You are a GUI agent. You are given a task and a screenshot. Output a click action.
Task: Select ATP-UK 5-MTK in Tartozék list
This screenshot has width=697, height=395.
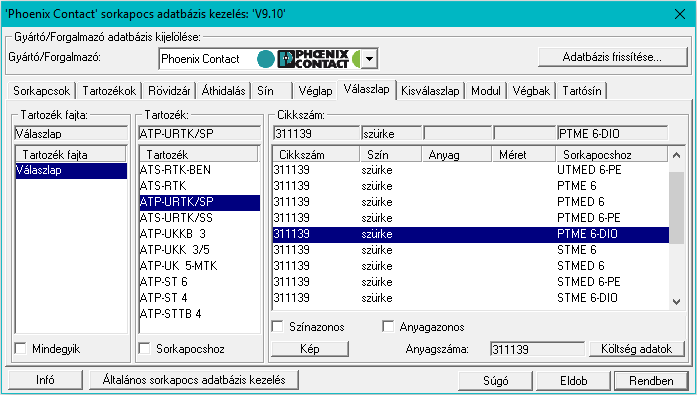pos(200,266)
